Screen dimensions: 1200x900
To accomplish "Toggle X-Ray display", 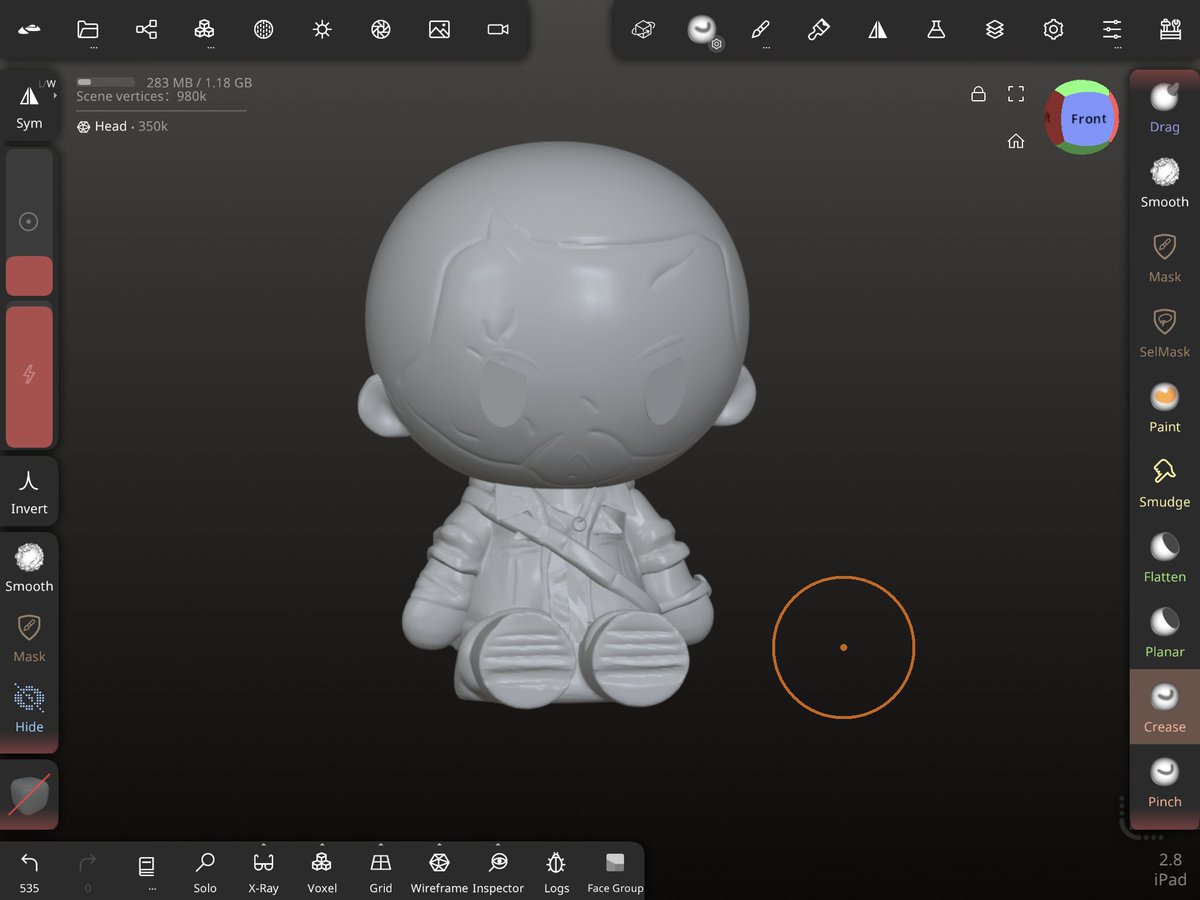I will [263, 871].
